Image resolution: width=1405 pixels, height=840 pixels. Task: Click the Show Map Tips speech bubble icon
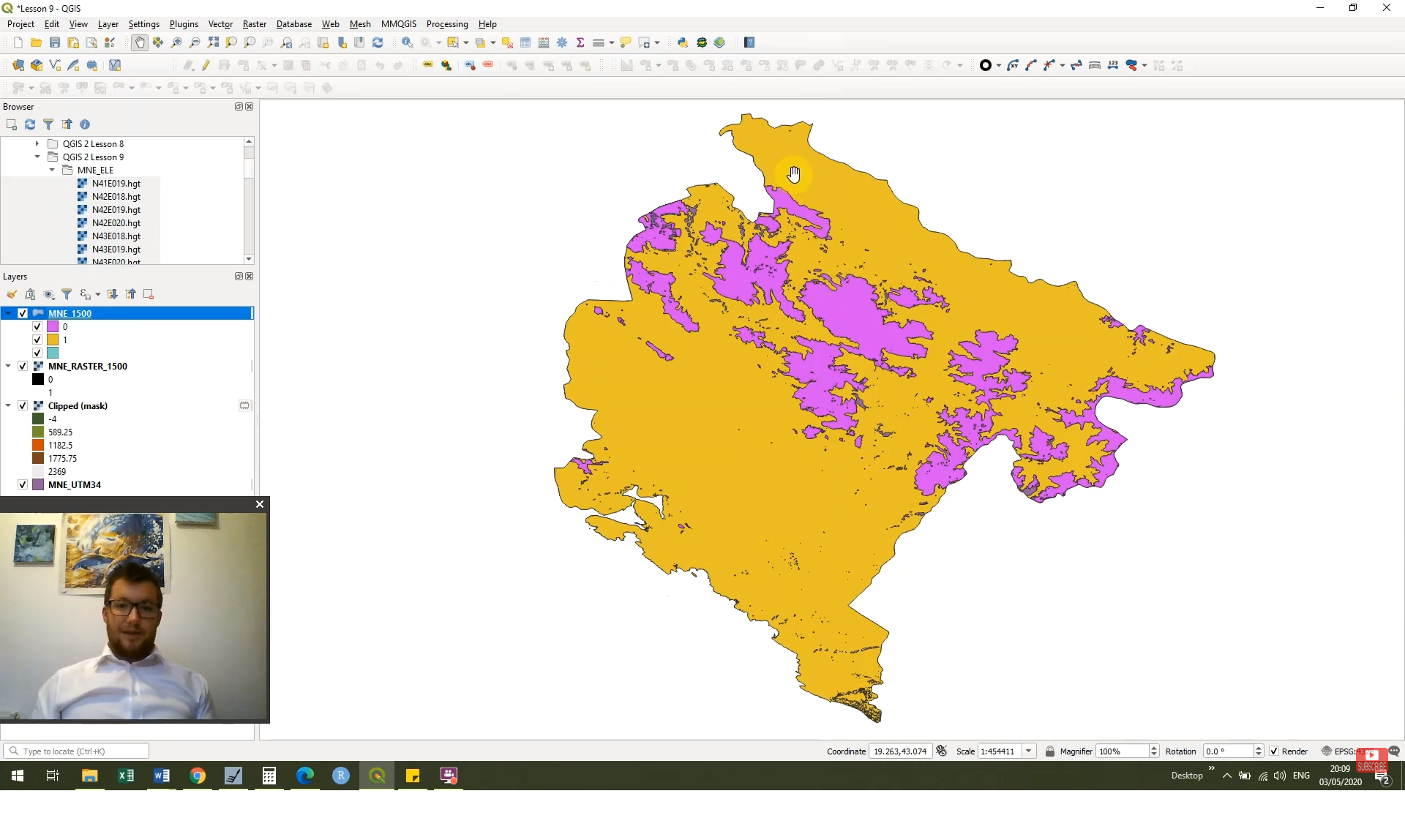tap(626, 42)
